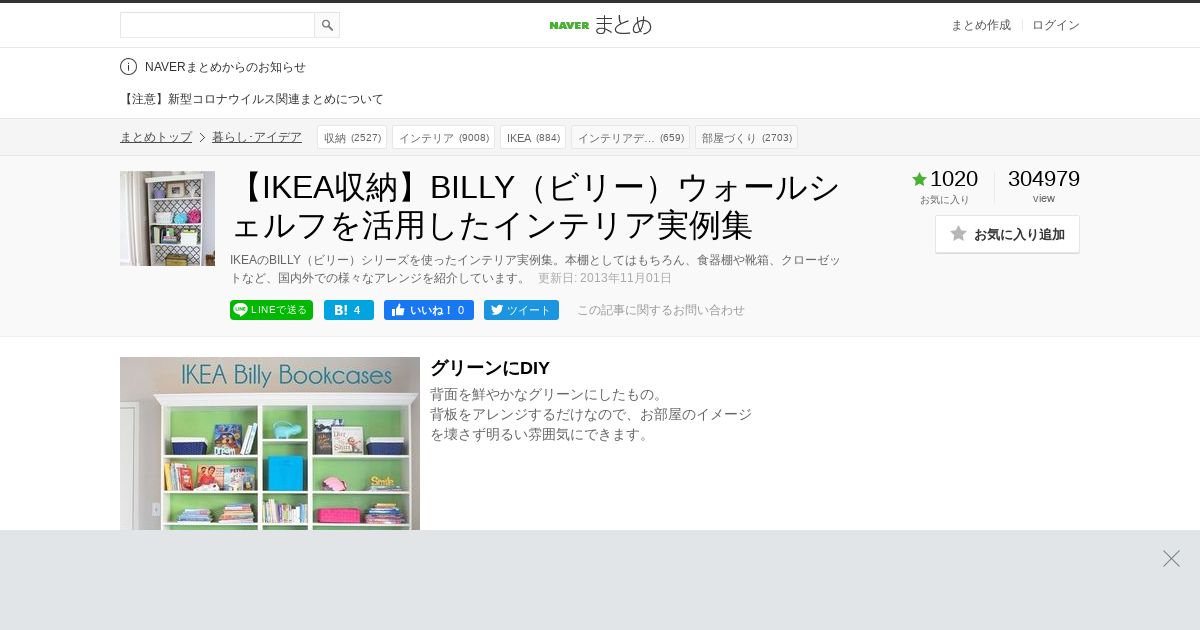Click the グリーンにDIY heading
1200x630 pixels.
click(490, 368)
